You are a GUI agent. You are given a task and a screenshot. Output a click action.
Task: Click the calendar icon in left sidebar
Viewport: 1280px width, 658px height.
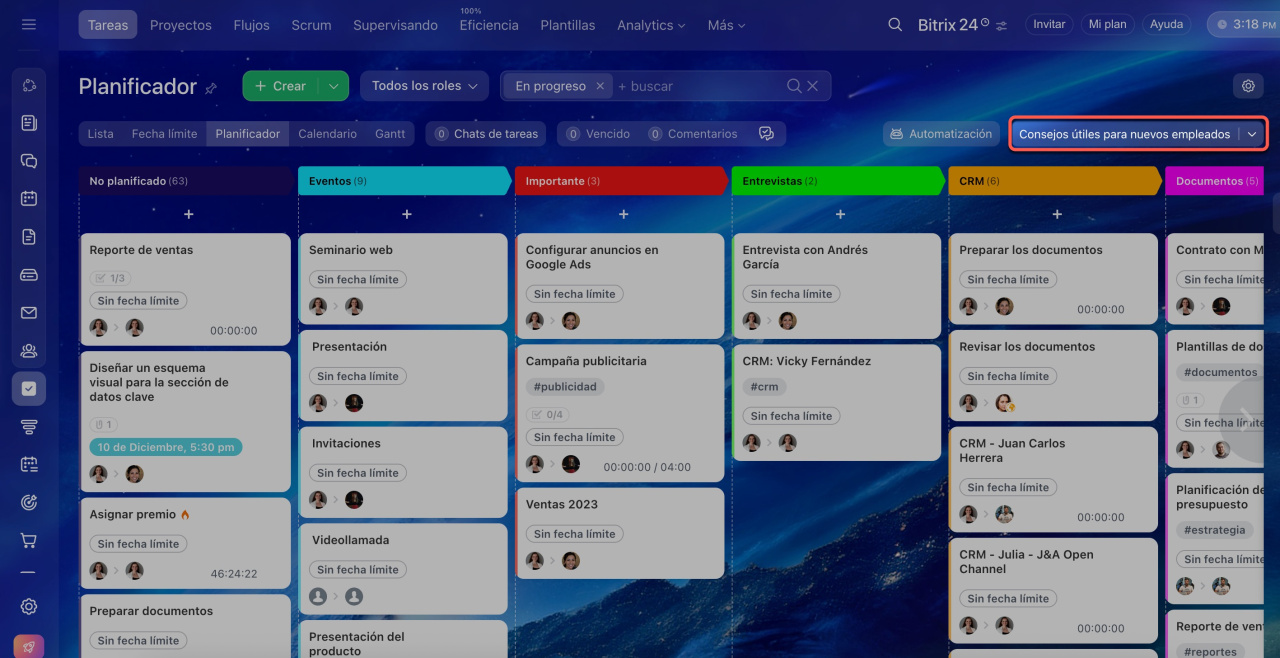(x=29, y=198)
